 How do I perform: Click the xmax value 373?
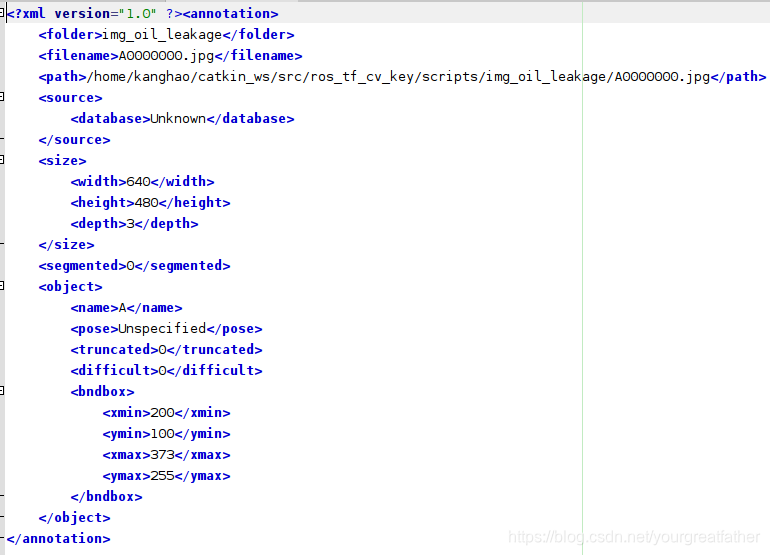[x=163, y=455]
